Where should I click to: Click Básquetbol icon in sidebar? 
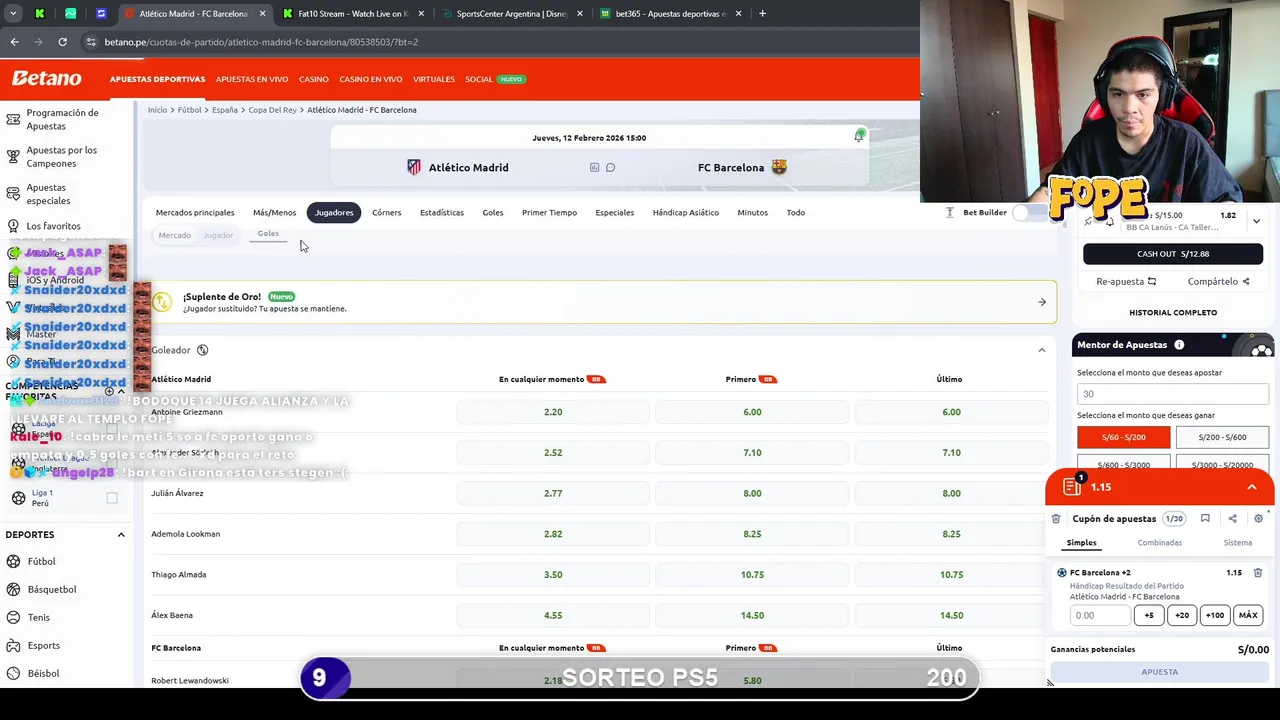click(14, 589)
